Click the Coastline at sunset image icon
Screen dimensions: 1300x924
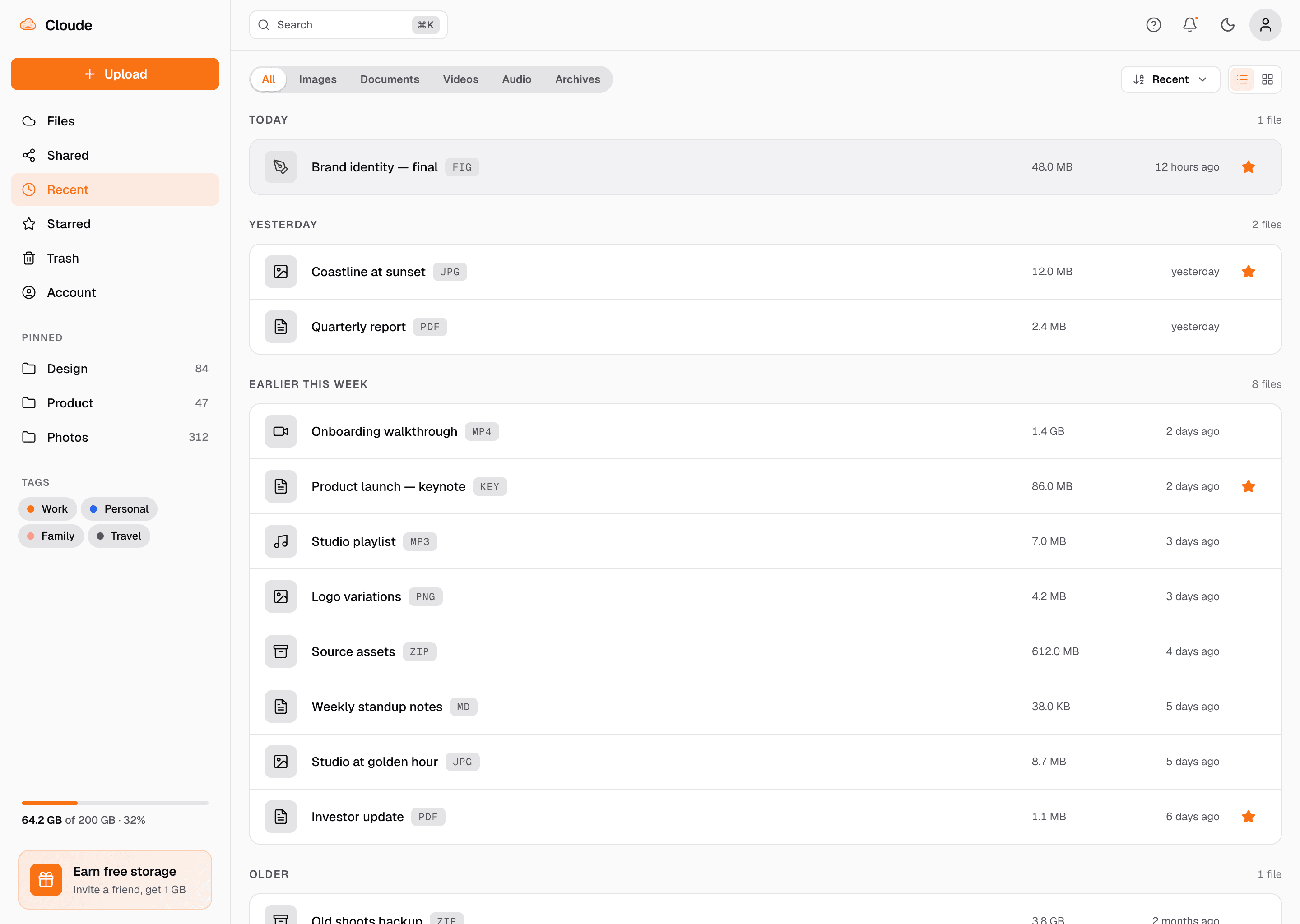coord(281,272)
